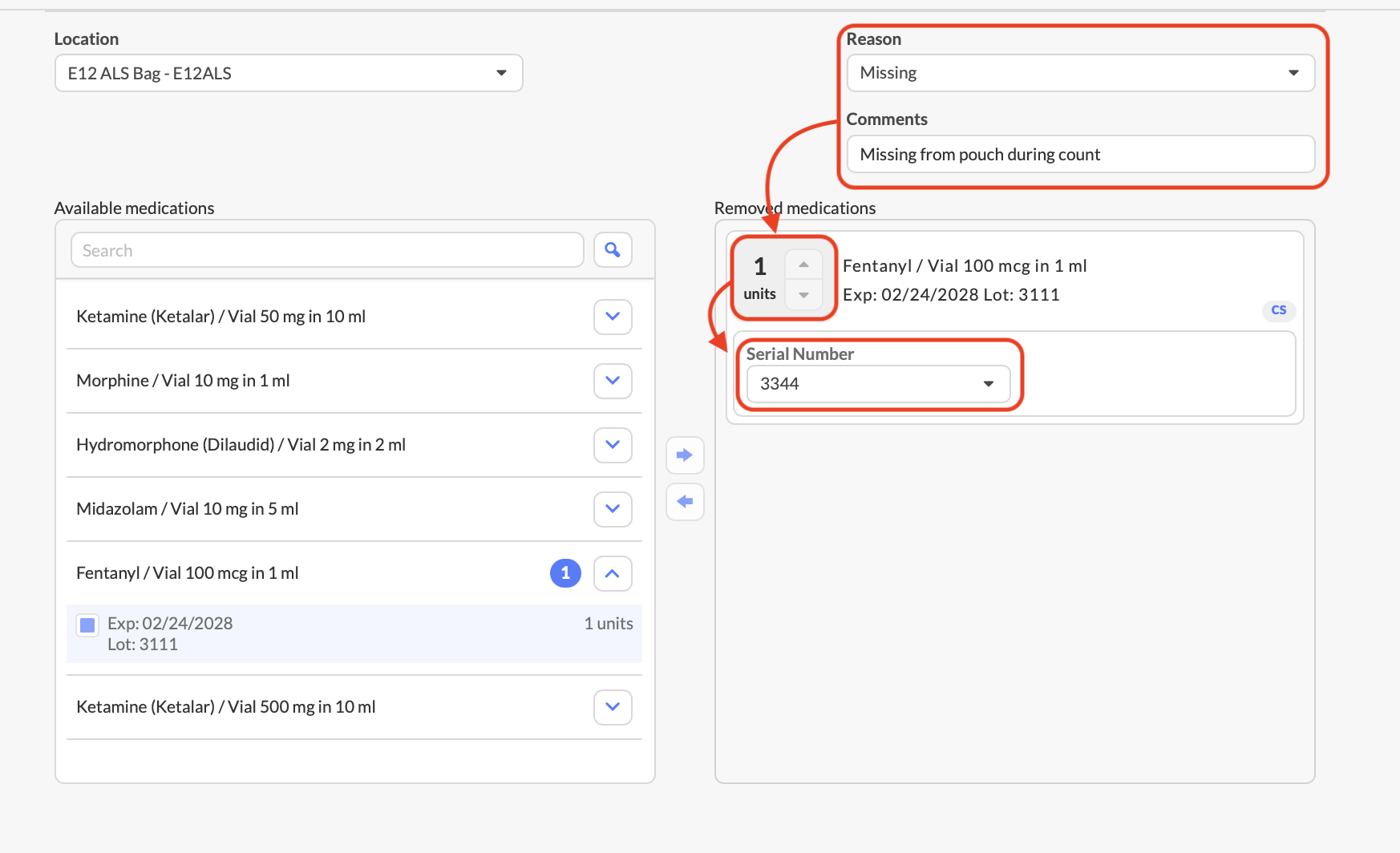Screen dimensions: 1400x853
Task: Decrease units with the down stepper arrow
Action: tap(803, 295)
